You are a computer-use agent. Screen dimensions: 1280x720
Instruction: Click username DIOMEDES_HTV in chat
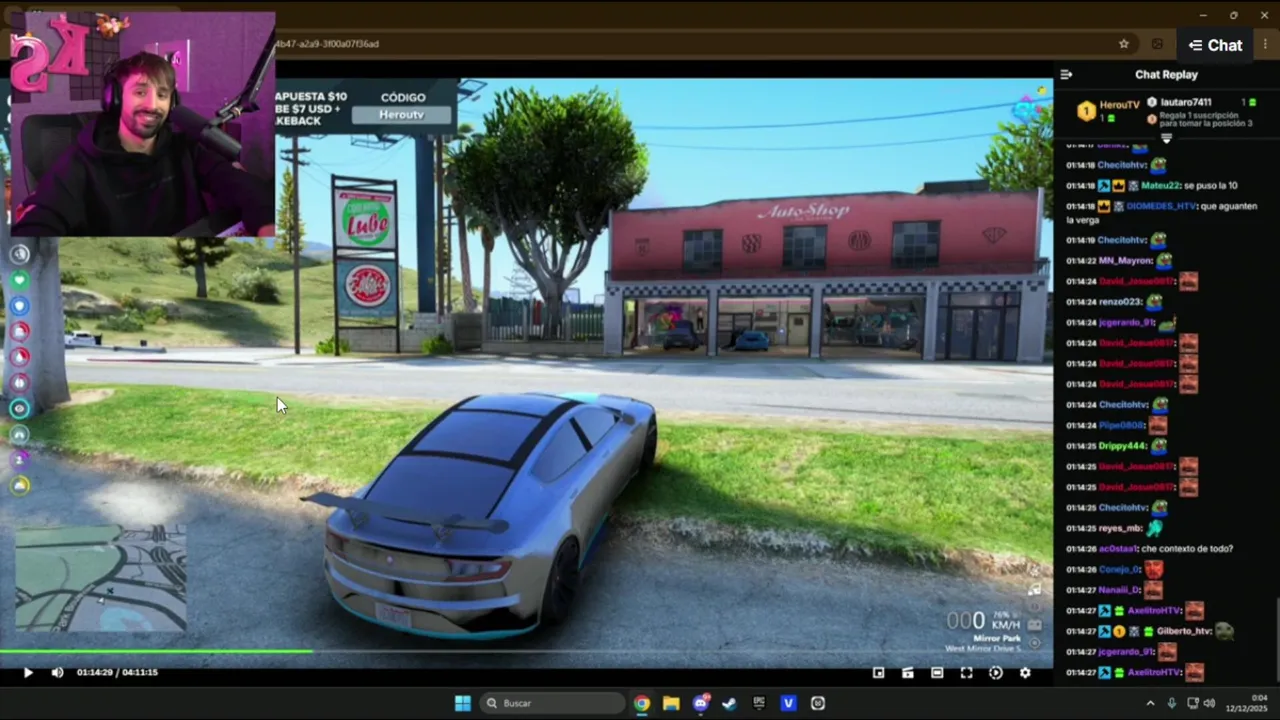click(x=1162, y=206)
